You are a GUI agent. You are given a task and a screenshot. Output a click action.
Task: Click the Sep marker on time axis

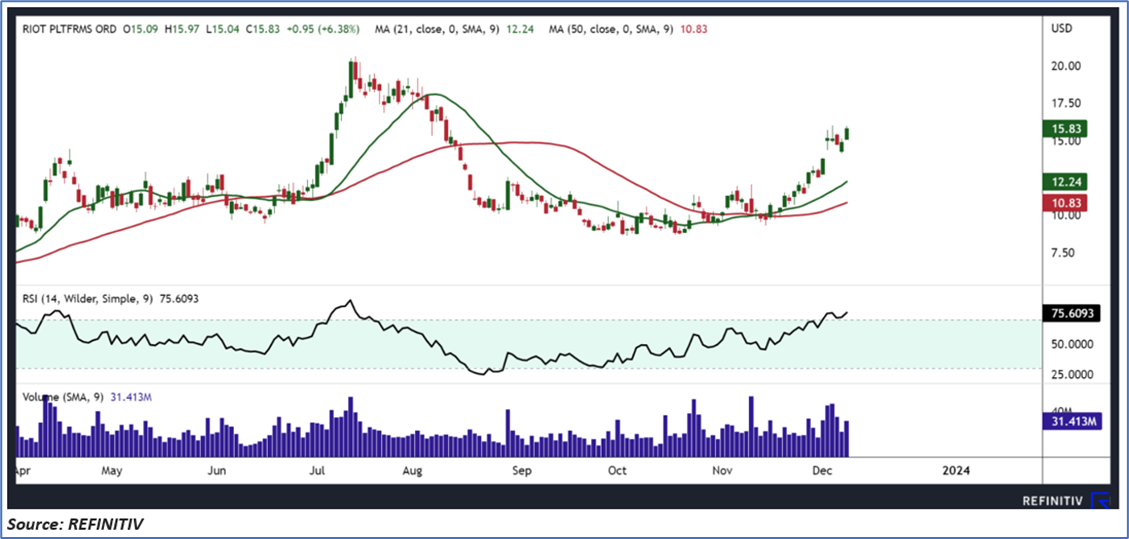tap(519, 468)
